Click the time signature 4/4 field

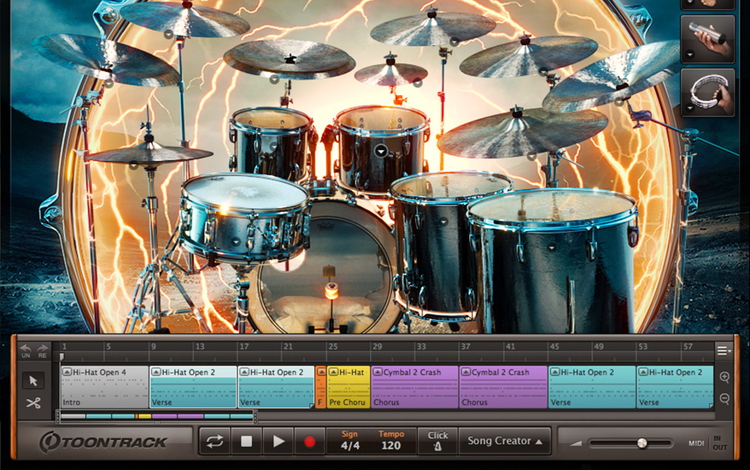click(x=349, y=446)
